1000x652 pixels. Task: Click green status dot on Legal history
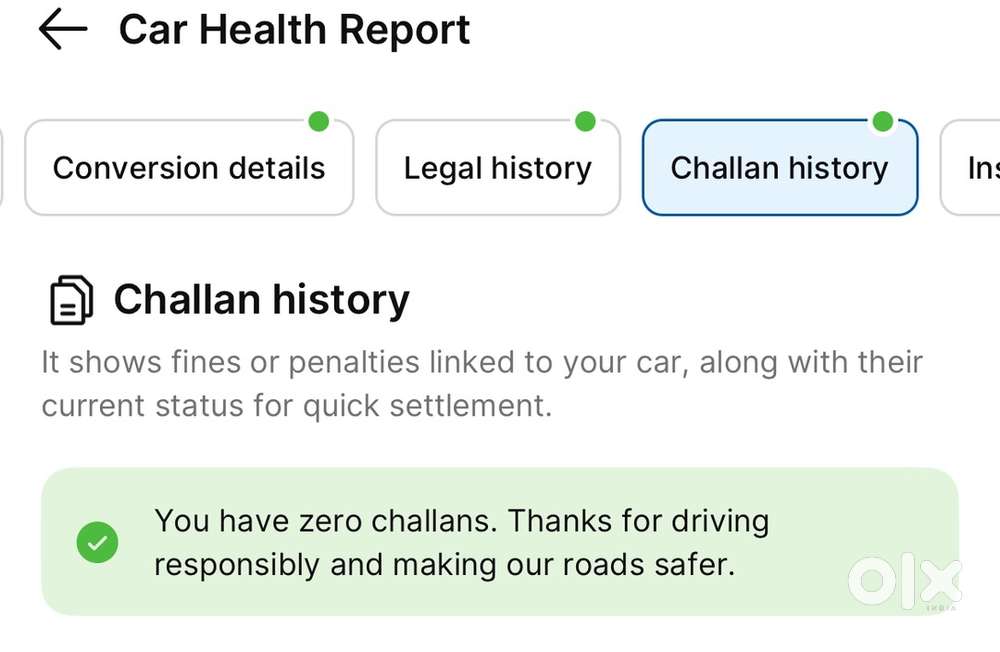585,122
